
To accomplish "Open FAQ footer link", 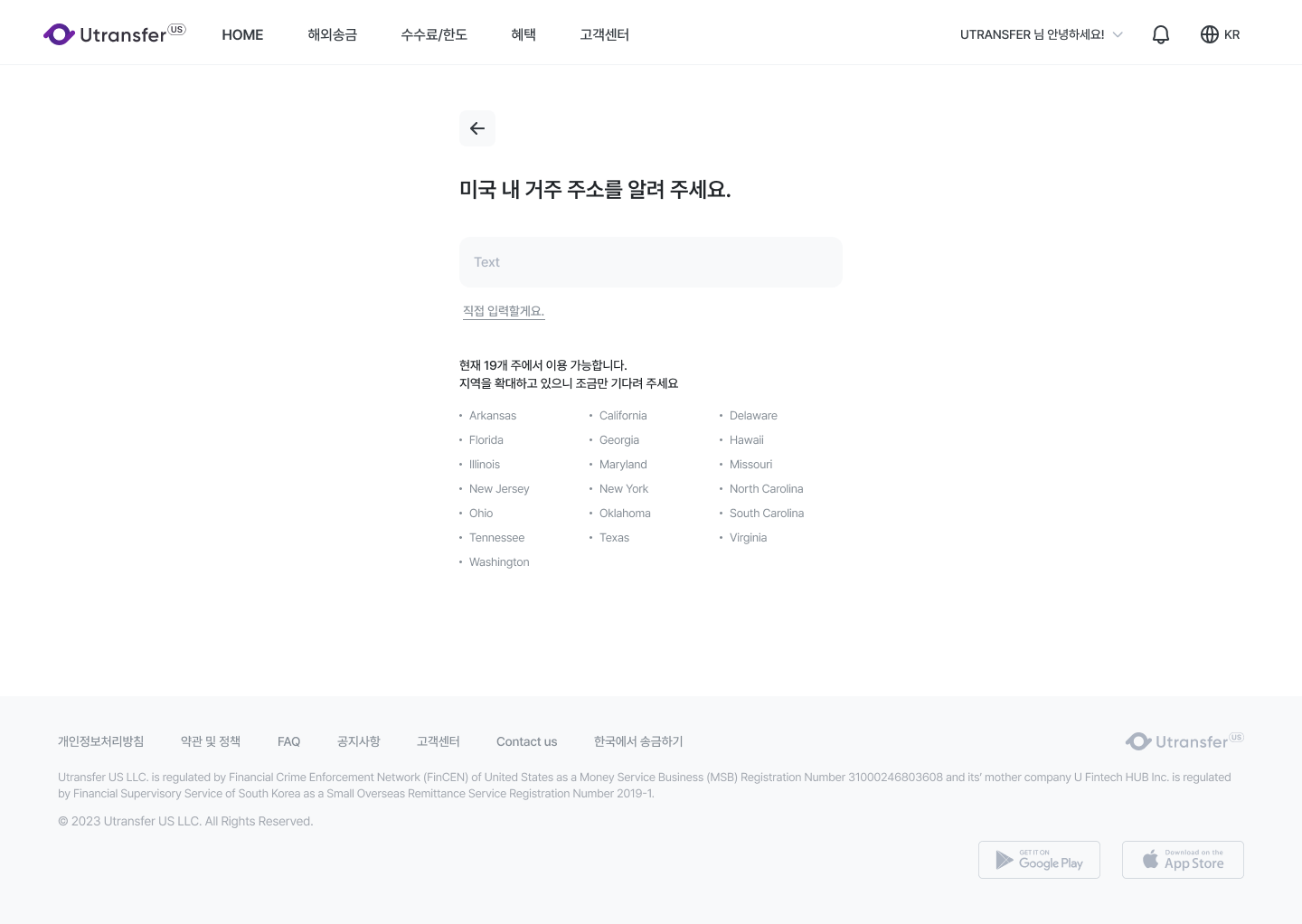I will pyautogui.click(x=288, y=741).
